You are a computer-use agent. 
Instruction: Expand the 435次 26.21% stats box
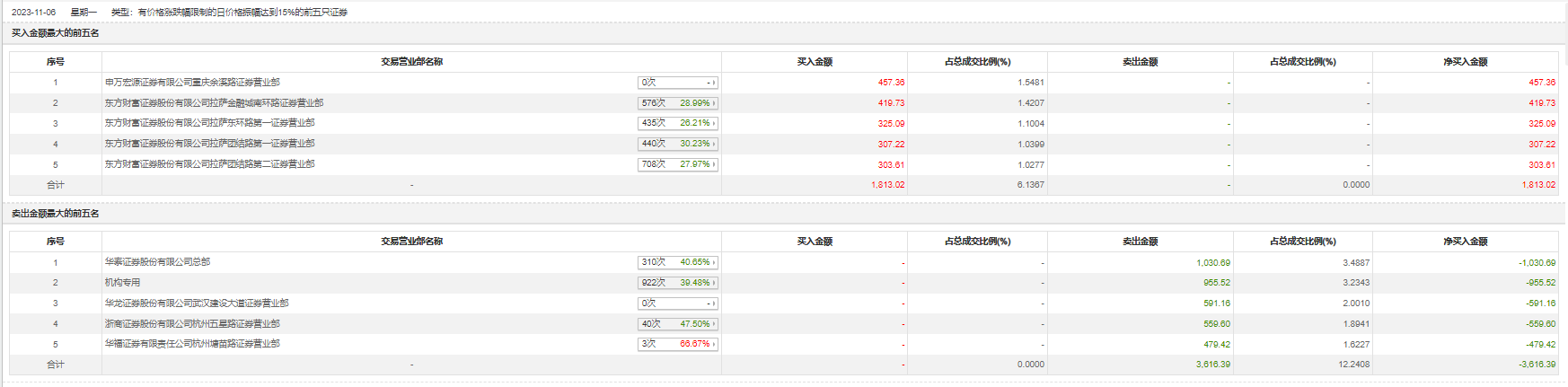tap(678, 123)
